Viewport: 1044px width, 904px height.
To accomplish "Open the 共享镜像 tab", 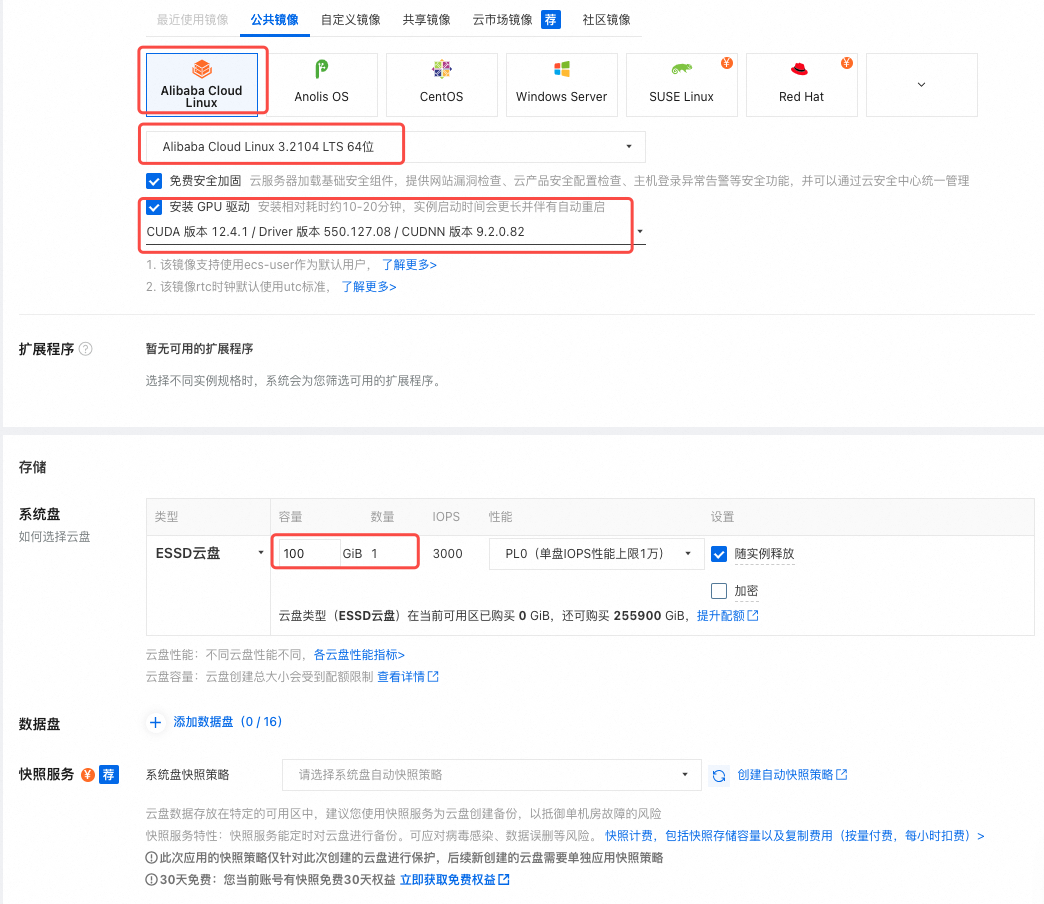I will [x=426, y=19].
